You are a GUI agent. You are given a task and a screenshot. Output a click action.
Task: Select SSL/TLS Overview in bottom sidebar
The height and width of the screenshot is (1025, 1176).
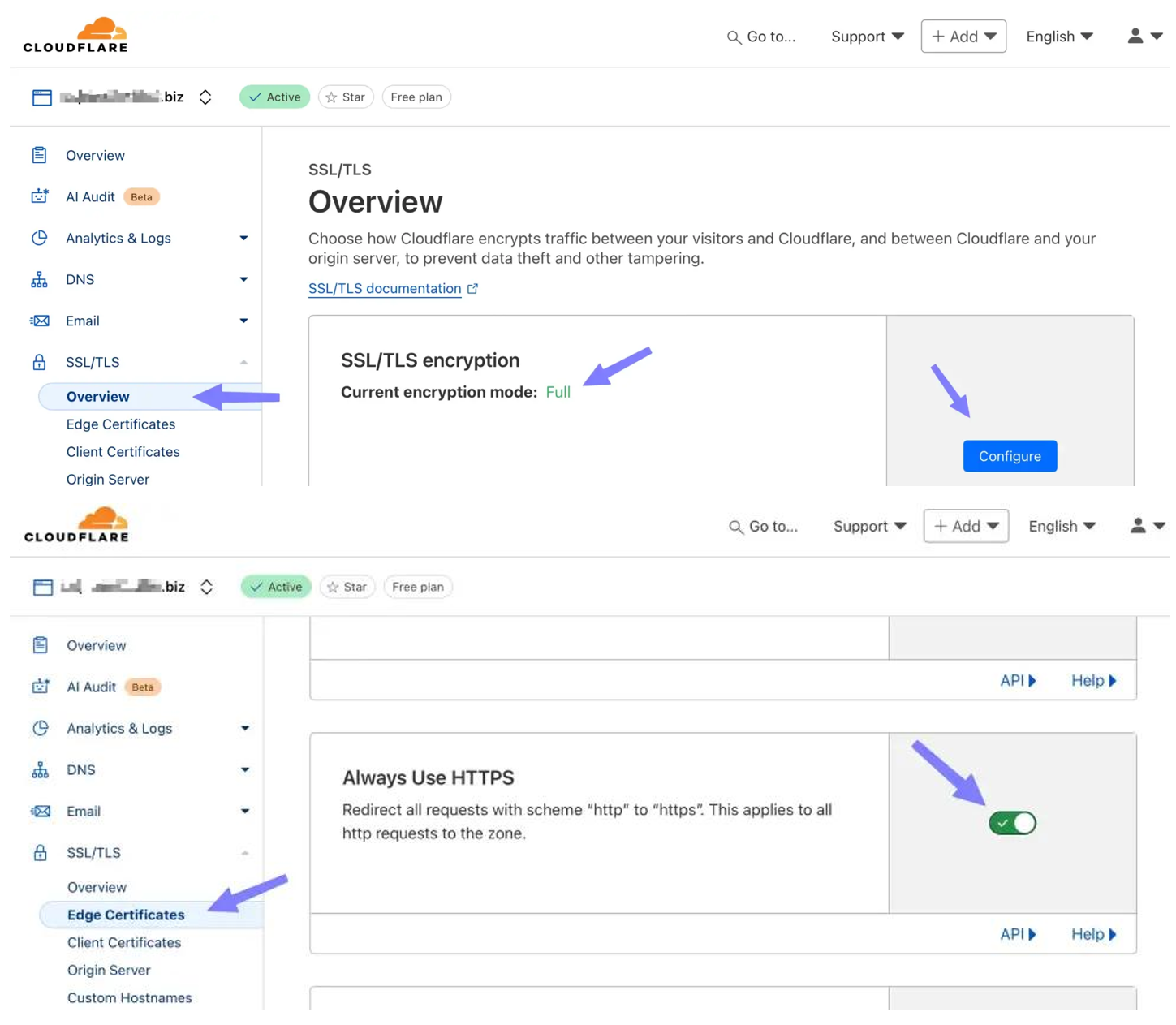[97, 888]
